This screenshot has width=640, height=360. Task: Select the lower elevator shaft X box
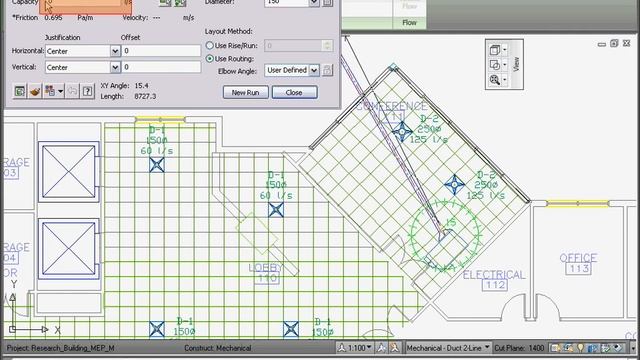[x=69, y=249]
